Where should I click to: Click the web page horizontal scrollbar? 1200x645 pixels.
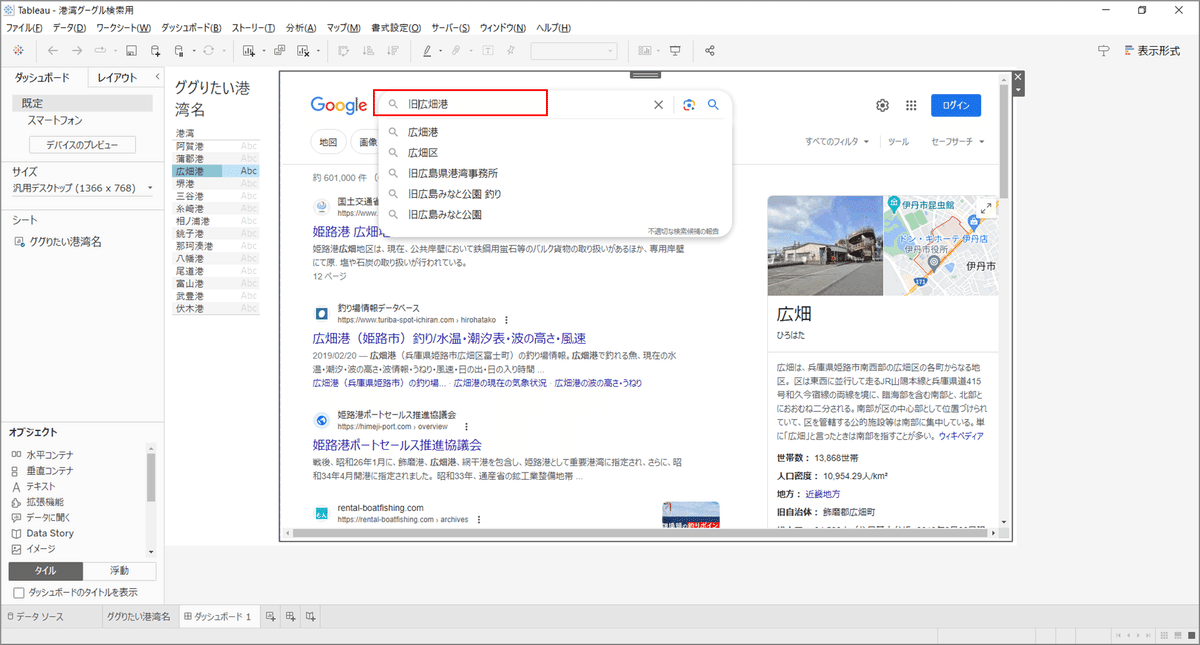pos(638,534)
